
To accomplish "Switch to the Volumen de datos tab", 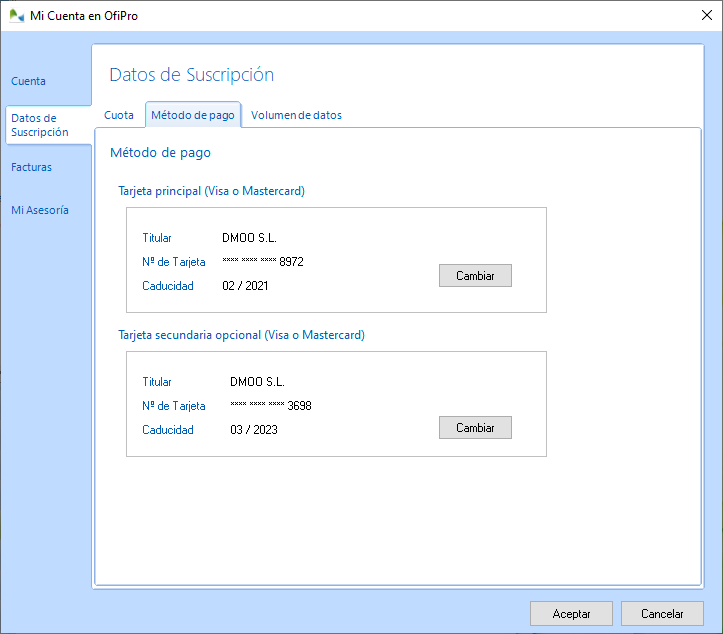I will pos(296,115).
